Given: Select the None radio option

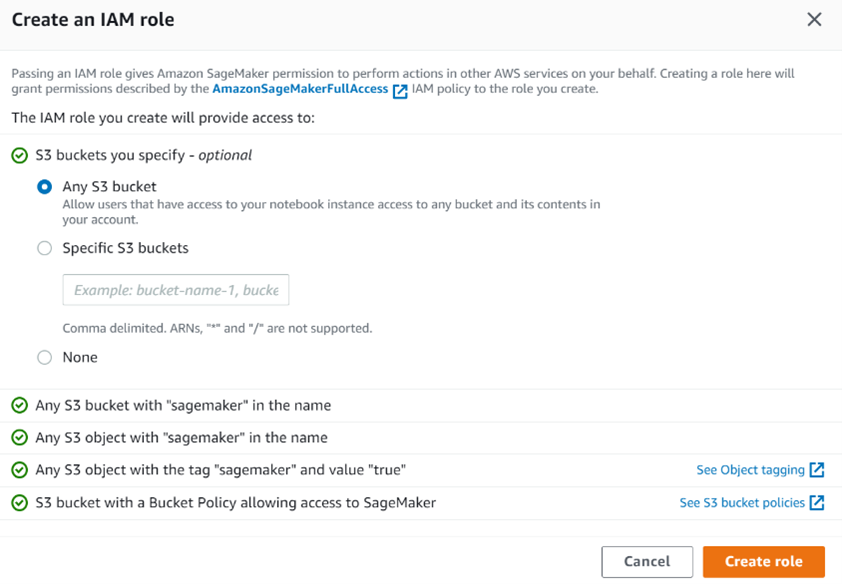Looking at the screenshot, I should tap(45, 357).
